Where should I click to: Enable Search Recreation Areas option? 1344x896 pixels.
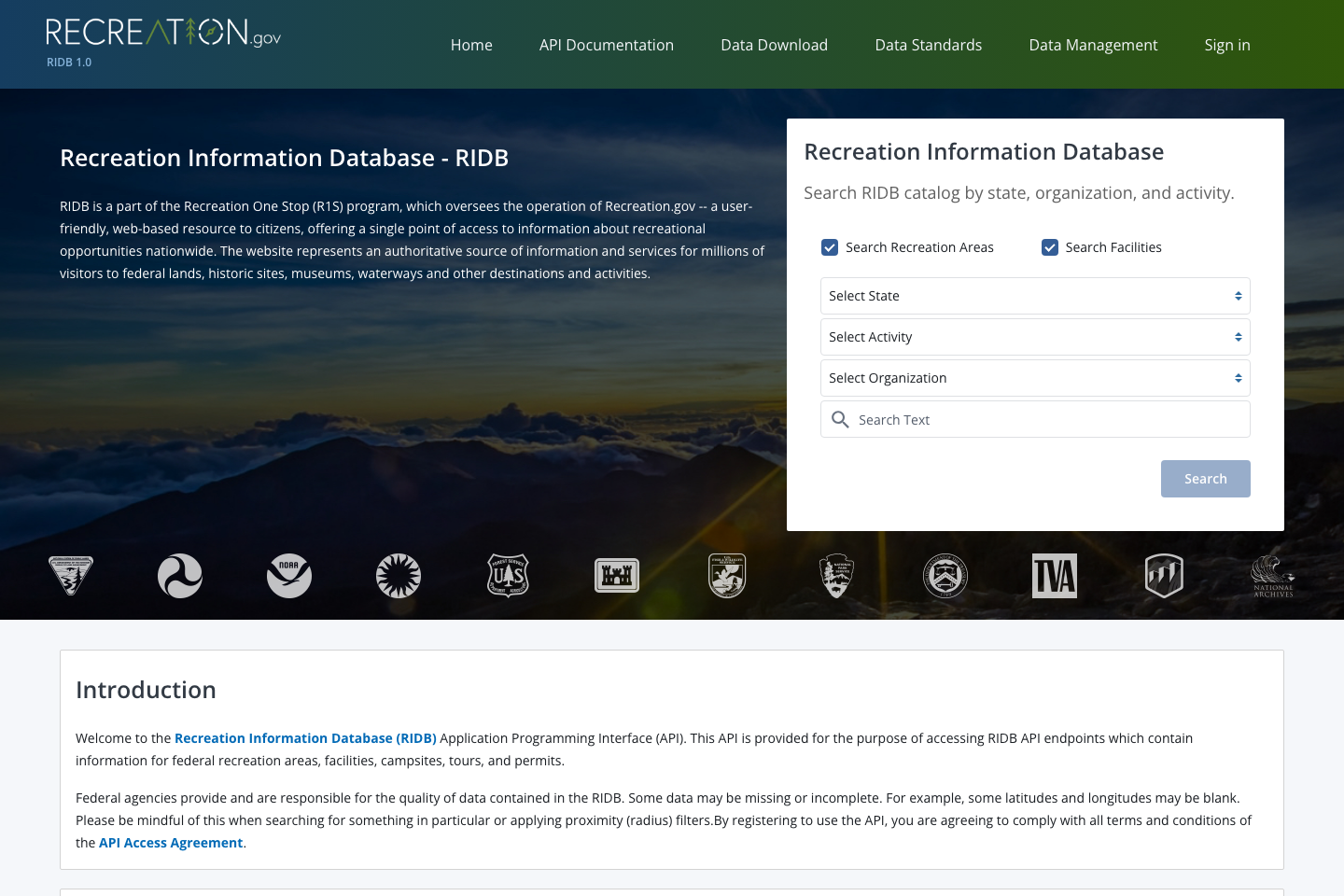pyautogui.click(x=830, y=247)
